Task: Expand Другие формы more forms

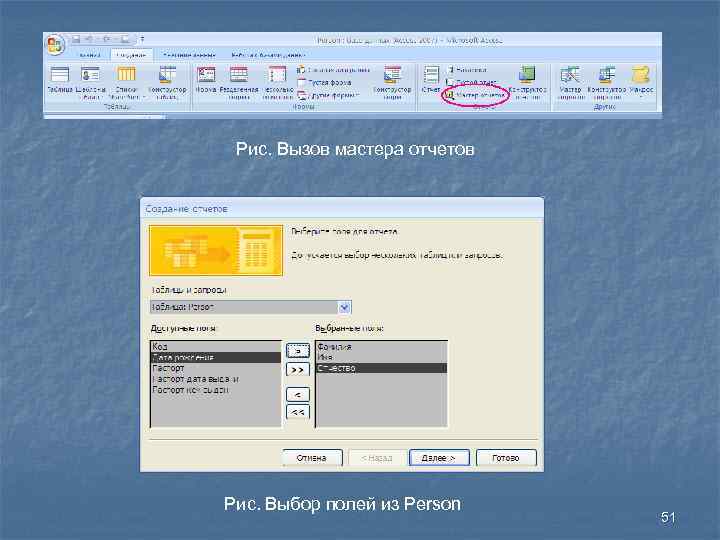Action: coord(328,96)
